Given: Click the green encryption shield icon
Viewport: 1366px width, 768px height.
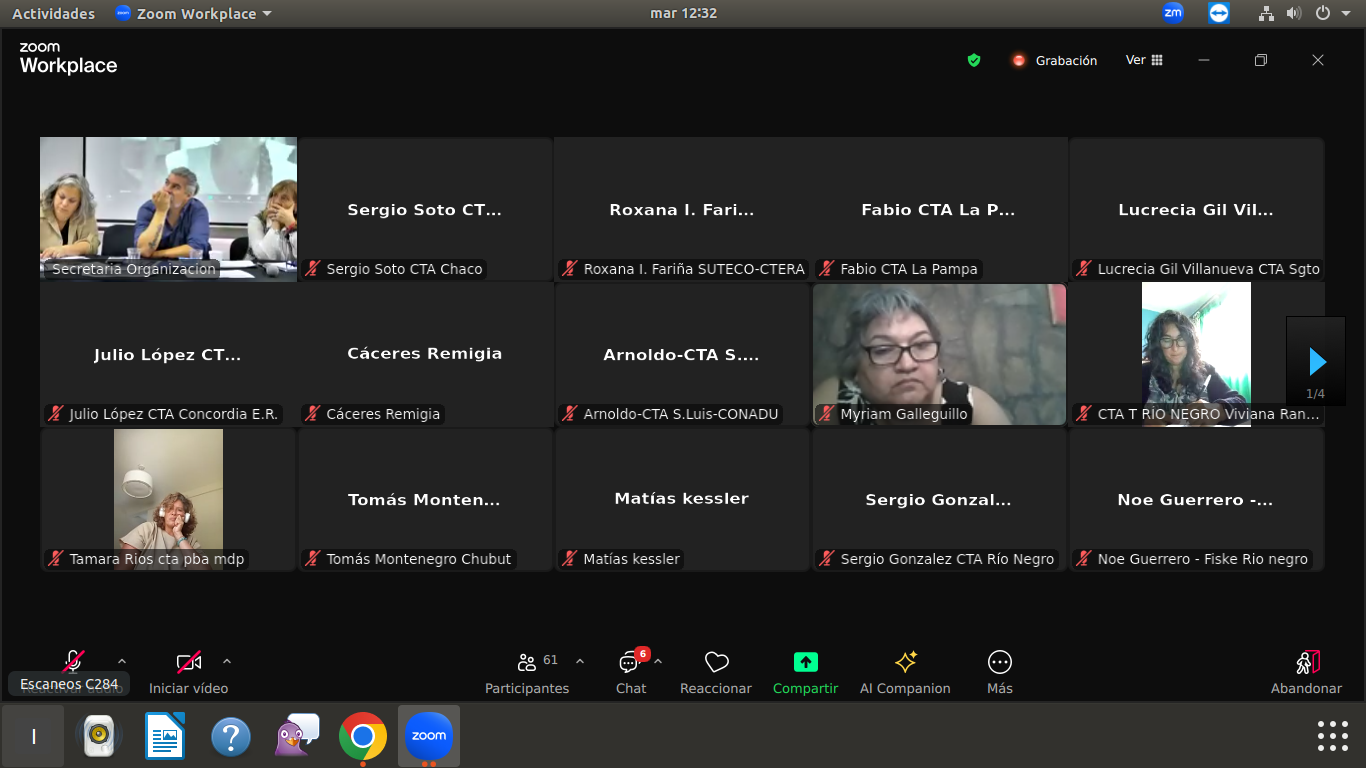Looking at the screenshot, I should click(974, 60).
